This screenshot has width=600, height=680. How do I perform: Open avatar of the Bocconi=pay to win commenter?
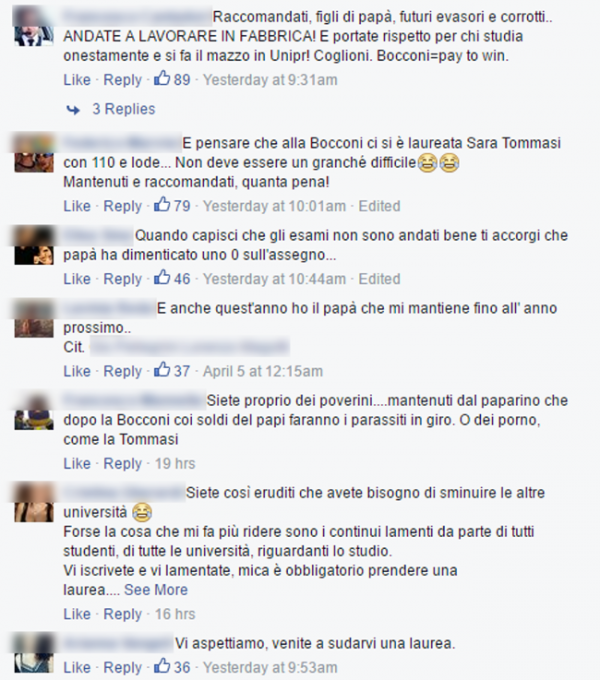tap(34, 27)
